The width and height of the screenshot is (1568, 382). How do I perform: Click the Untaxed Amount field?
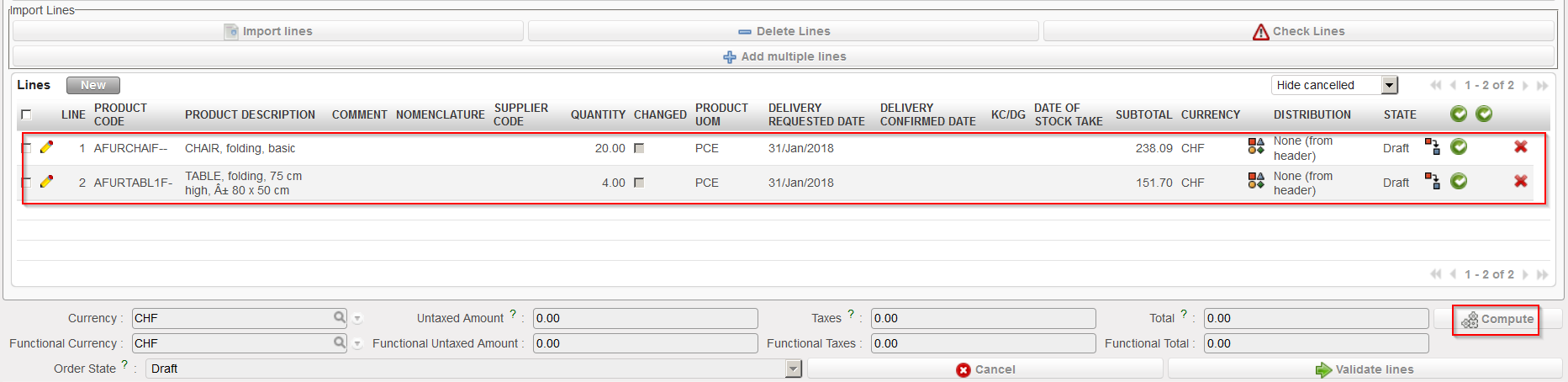(x=644, y=318)
